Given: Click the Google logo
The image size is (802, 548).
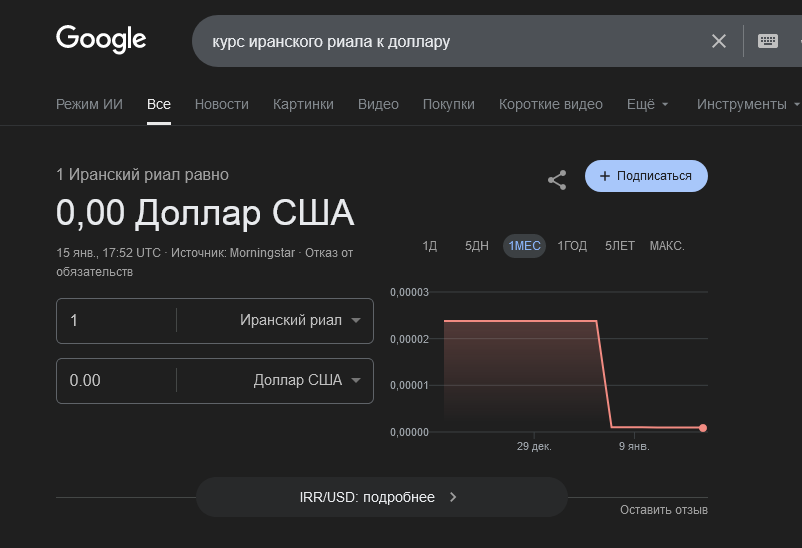Looking at the screenshot, I should coord(101,40).
